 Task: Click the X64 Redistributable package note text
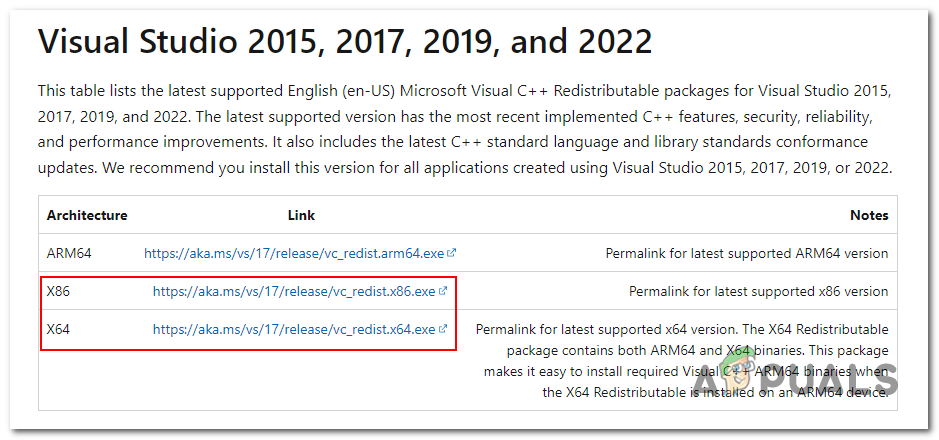[x=682, y=361]
